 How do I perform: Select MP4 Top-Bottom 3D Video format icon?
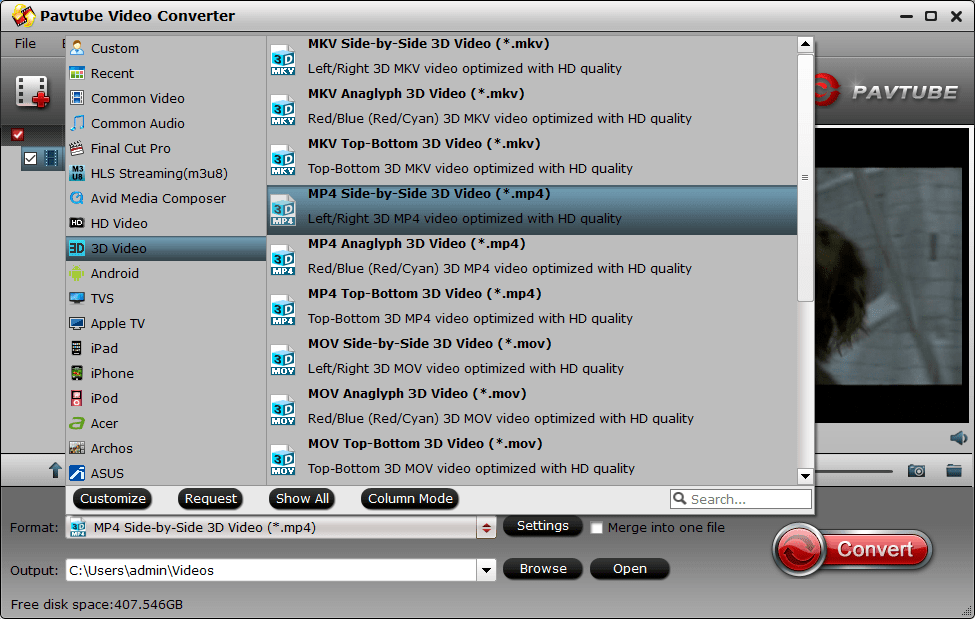(x=283, y=310)
